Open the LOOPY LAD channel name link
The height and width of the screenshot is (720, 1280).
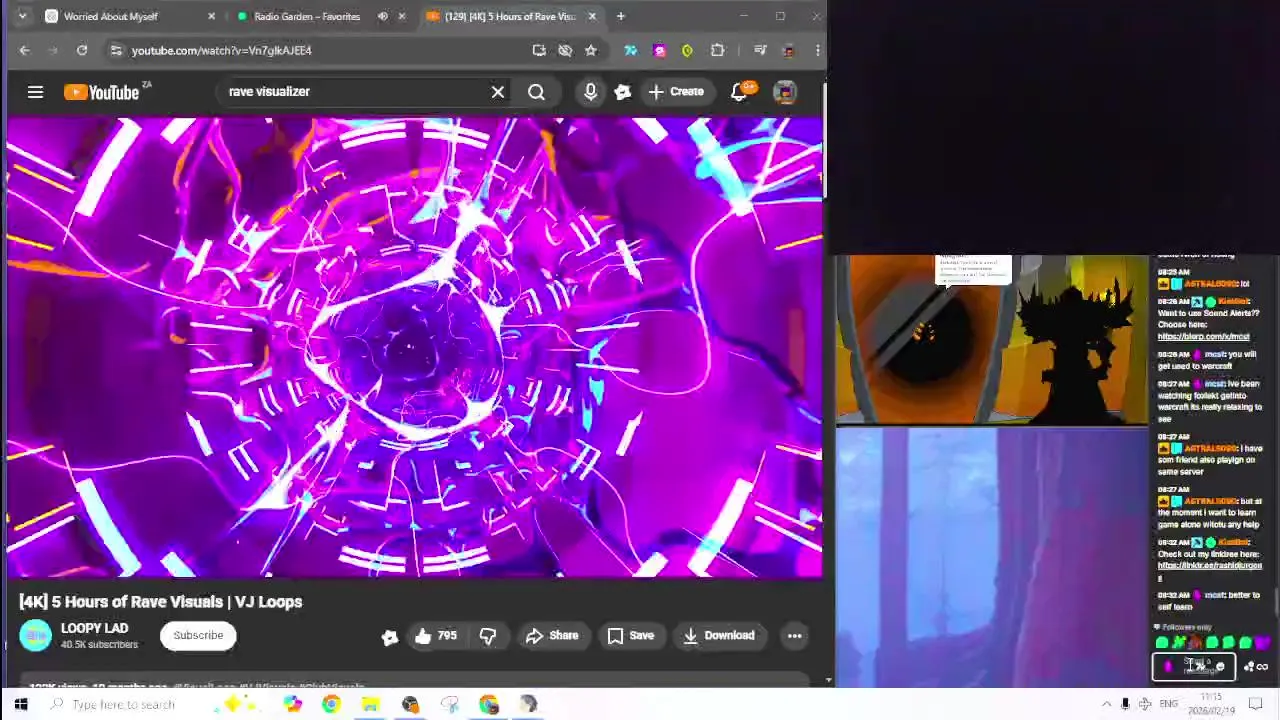(x=94, y=628)
